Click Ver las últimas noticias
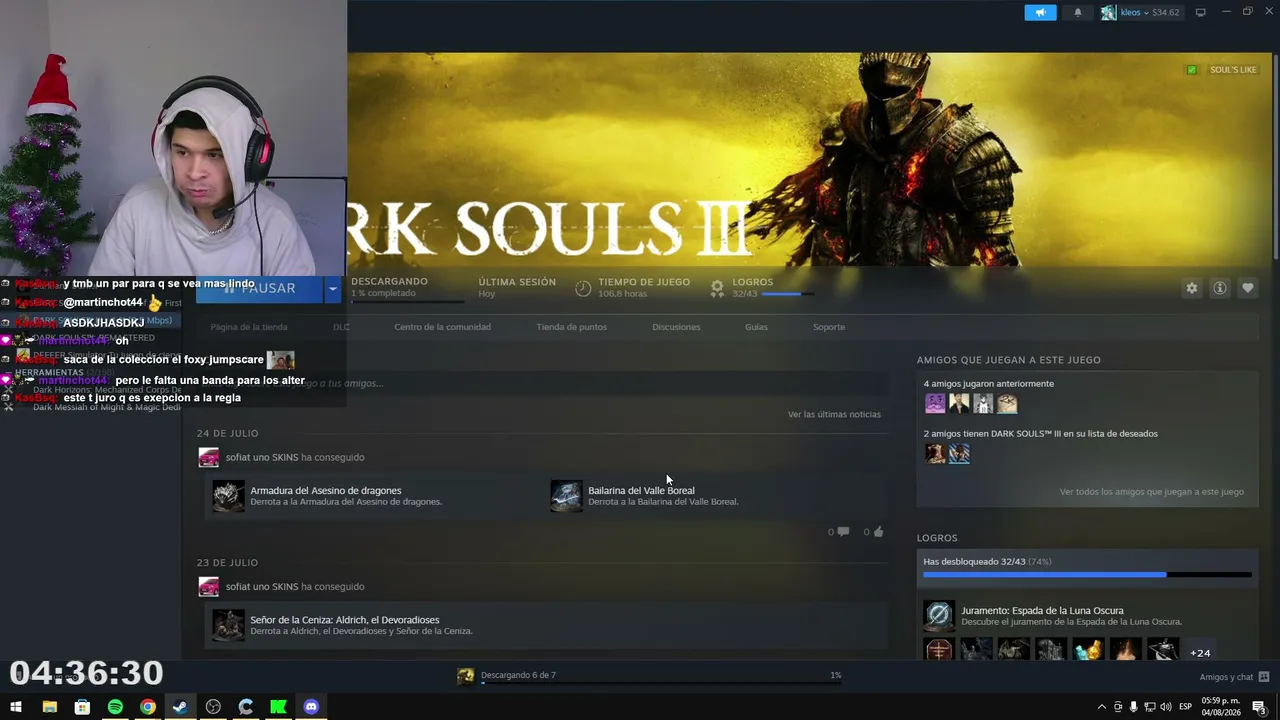 [834, 414]
